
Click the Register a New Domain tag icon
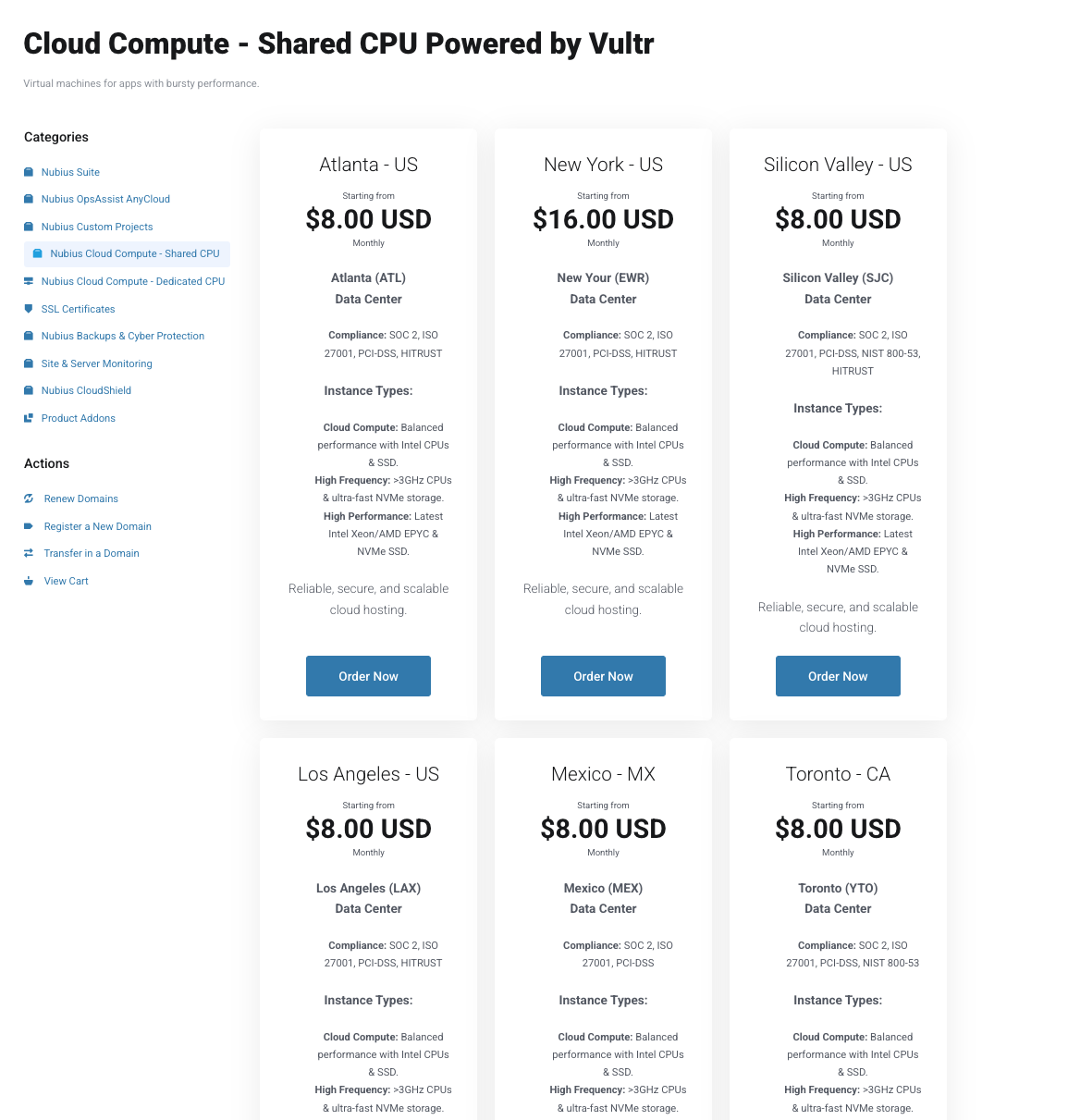[x=29, y=526]
